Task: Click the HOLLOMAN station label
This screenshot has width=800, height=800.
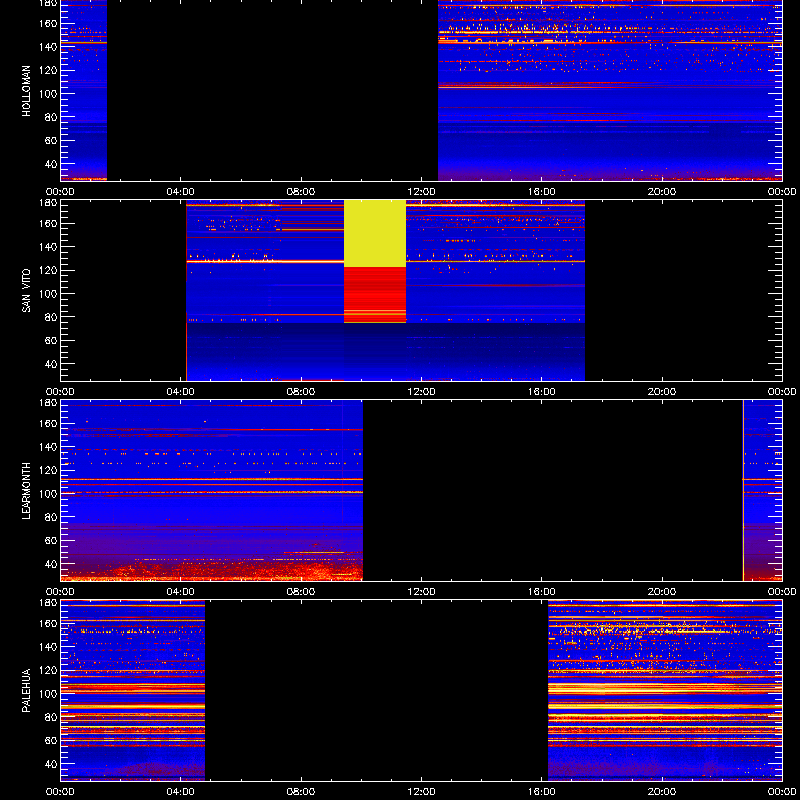Action: [27, 91]
